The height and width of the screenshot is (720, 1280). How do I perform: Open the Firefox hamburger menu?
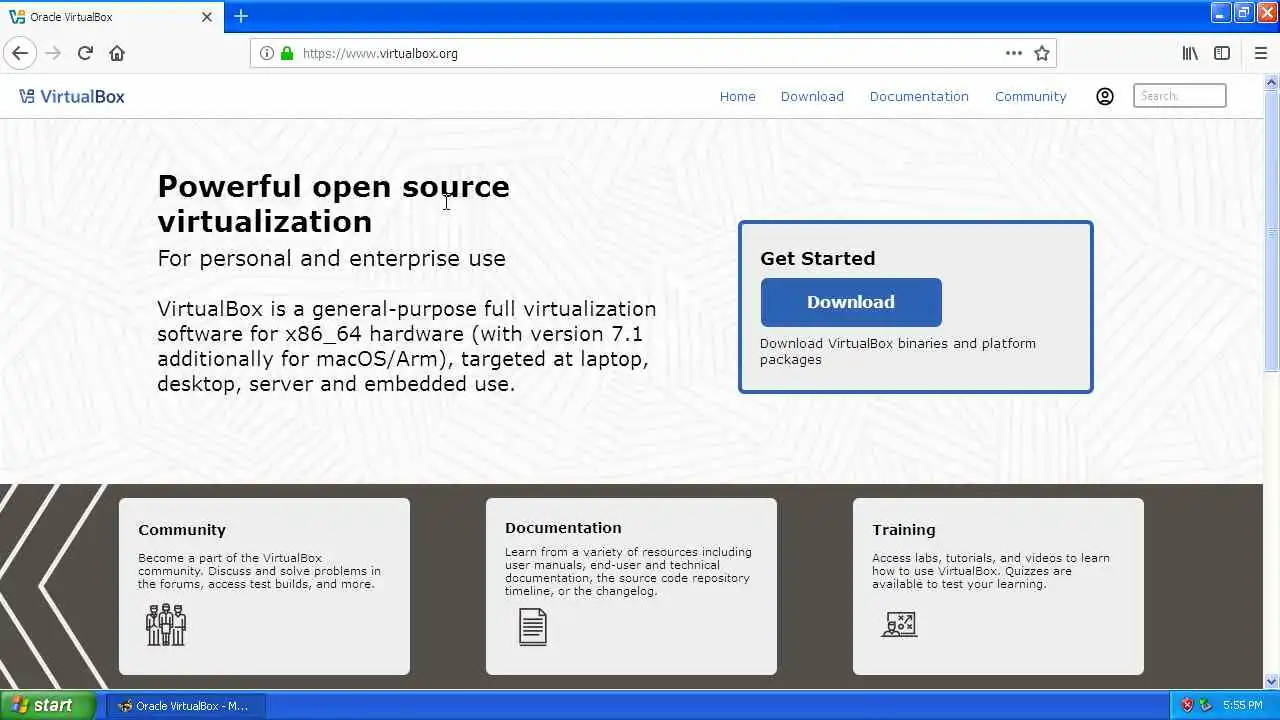[1260, 53]
